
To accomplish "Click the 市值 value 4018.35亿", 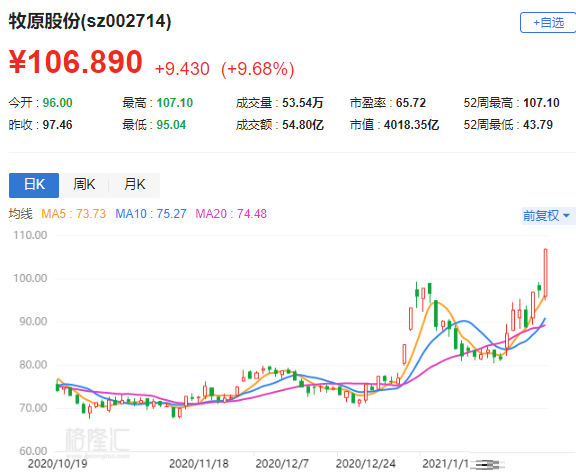I will coord(411,125).
